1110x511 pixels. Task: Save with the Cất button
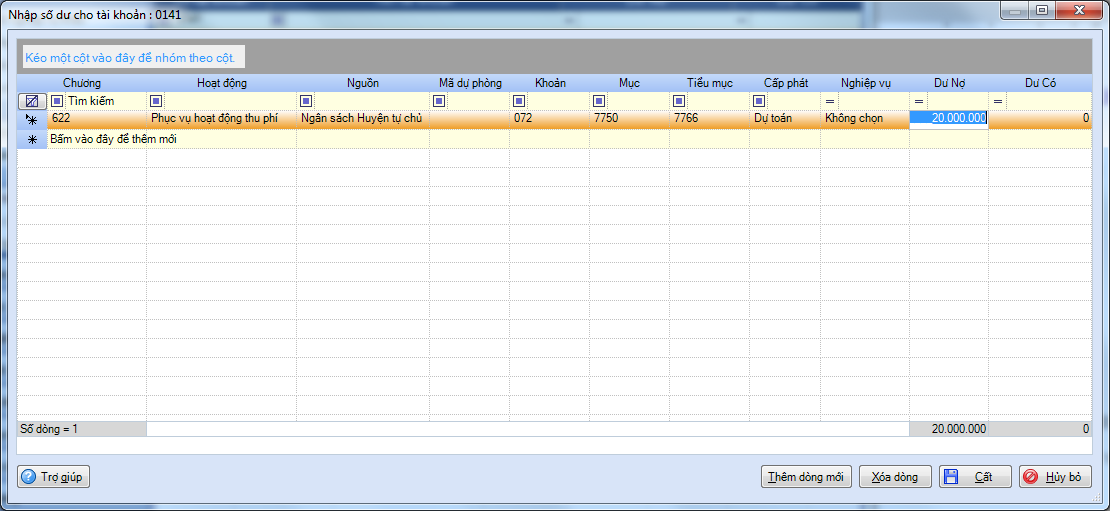(975, 477)
